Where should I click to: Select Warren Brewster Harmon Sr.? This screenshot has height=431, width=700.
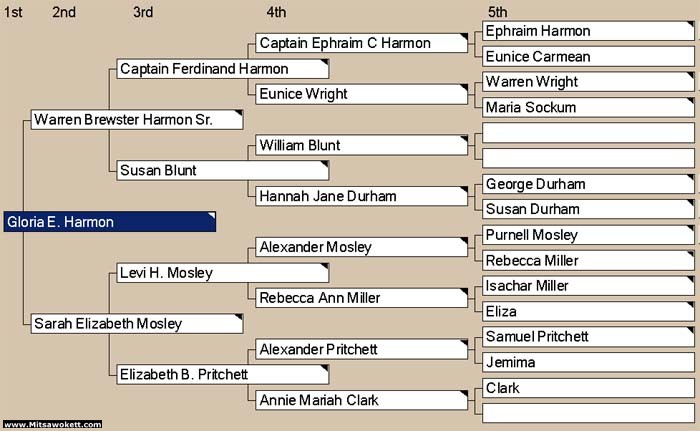[136, 120]
